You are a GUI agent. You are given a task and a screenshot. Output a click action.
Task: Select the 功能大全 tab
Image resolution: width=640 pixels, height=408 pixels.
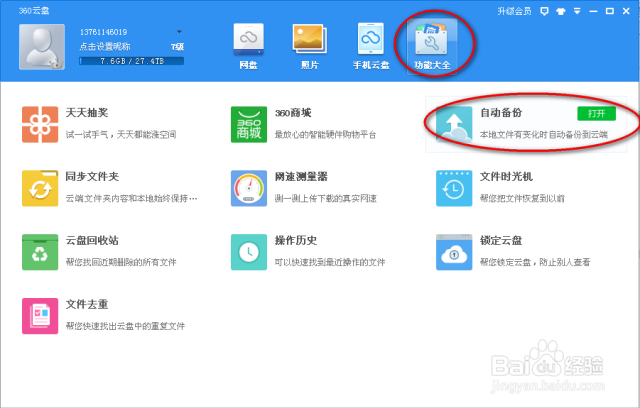432,47
